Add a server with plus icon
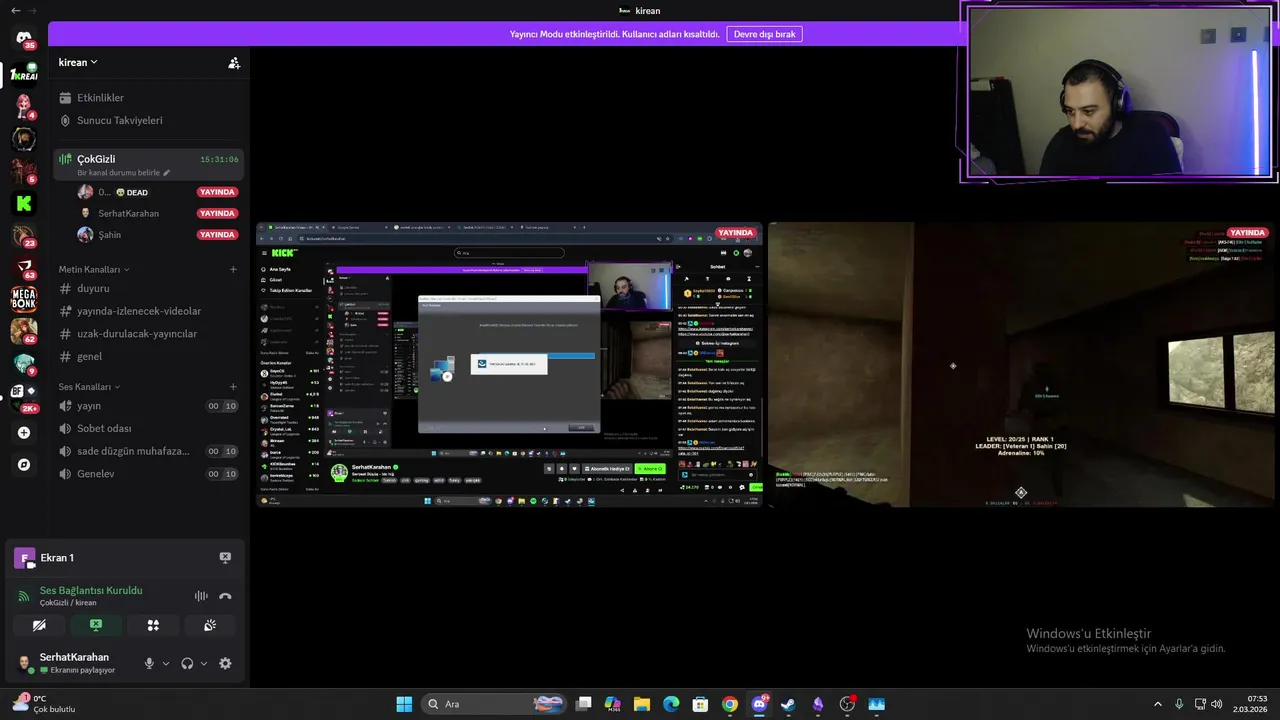 tap(24, 433)
